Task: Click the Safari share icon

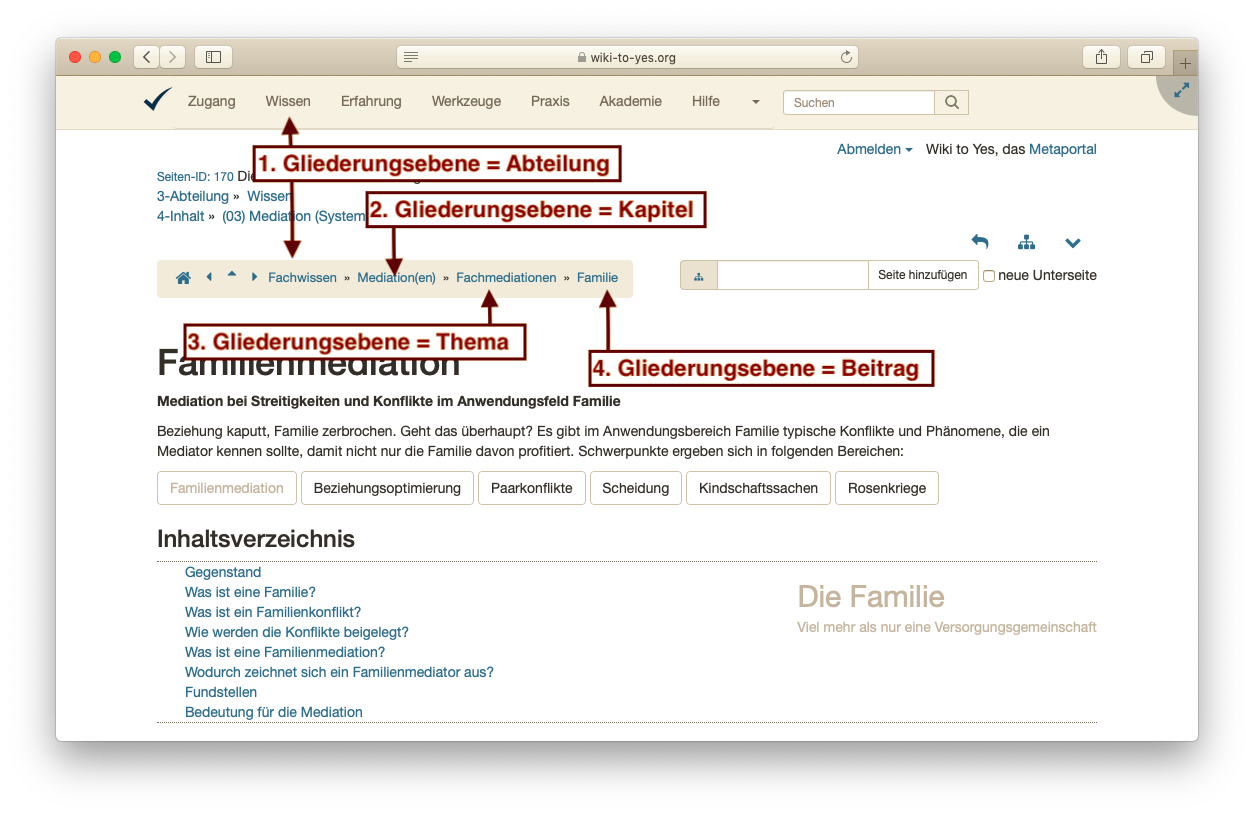Action: click(x=1101, y=57)
